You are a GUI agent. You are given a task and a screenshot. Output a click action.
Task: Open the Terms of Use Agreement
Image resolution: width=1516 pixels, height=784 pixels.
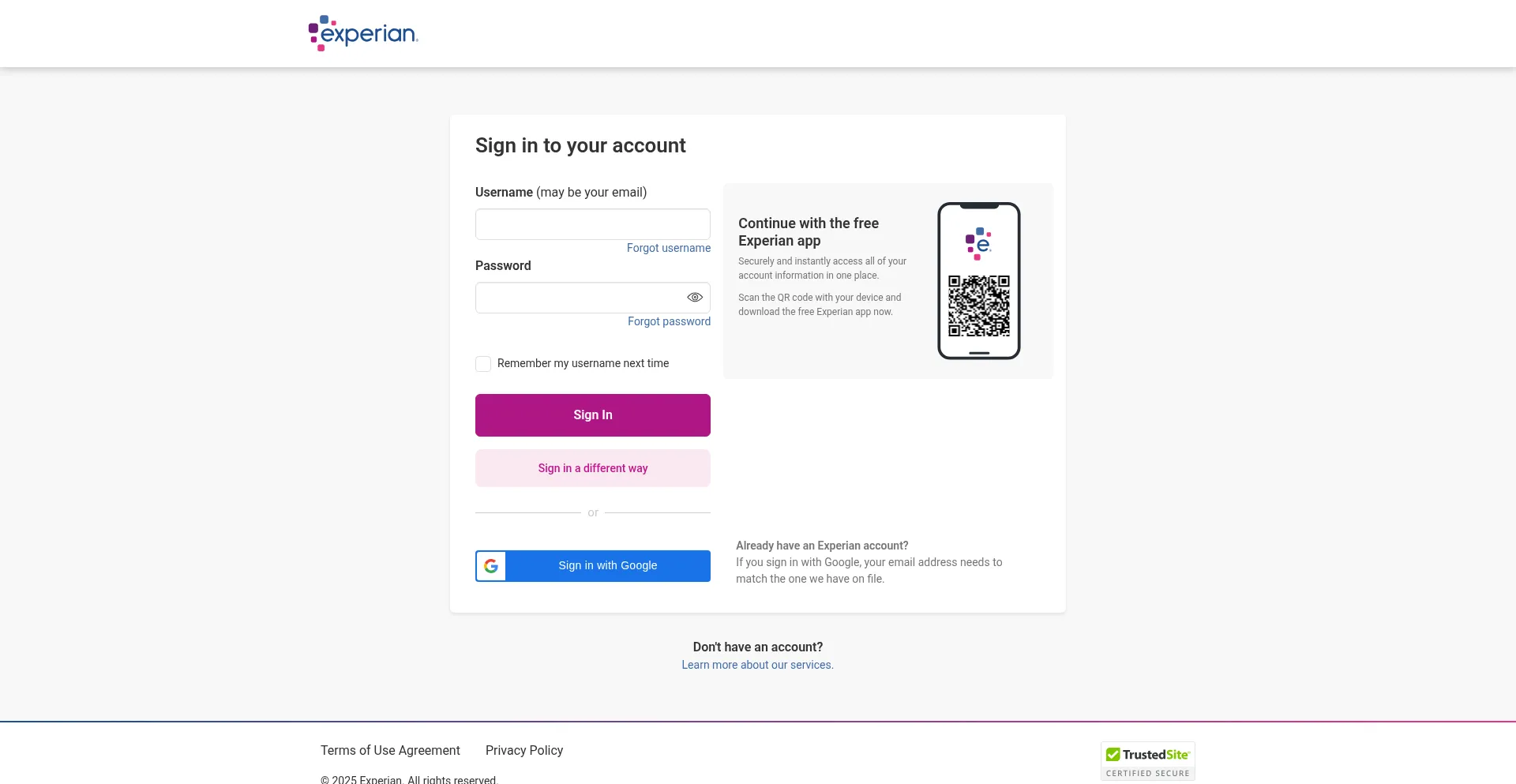pos(390,750)
